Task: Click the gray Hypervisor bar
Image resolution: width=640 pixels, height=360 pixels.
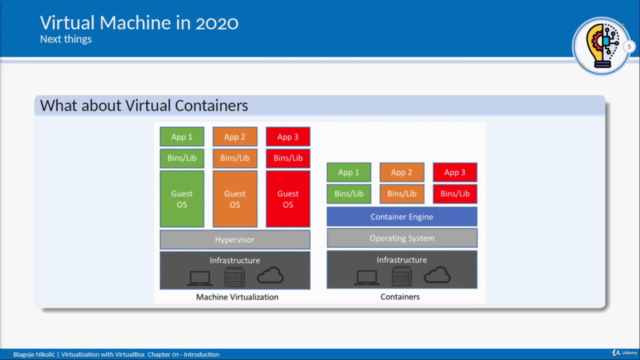Action: [235, 240]
